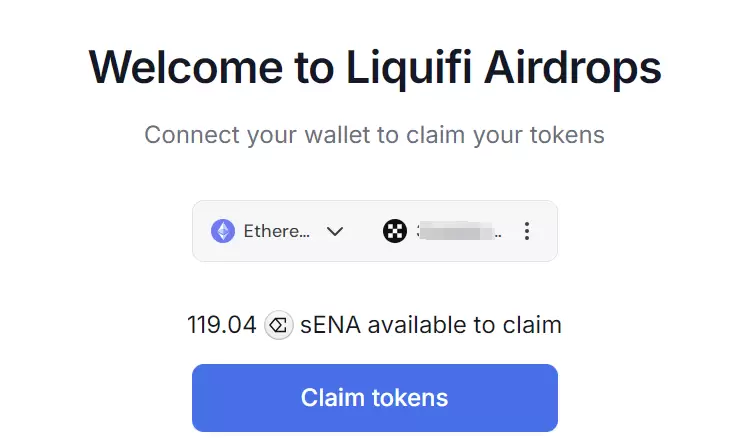Screen dimensions: 751x444
Task: Click the word 'to' in main heading
Action: pyautogui.click(x=314, y=68)
